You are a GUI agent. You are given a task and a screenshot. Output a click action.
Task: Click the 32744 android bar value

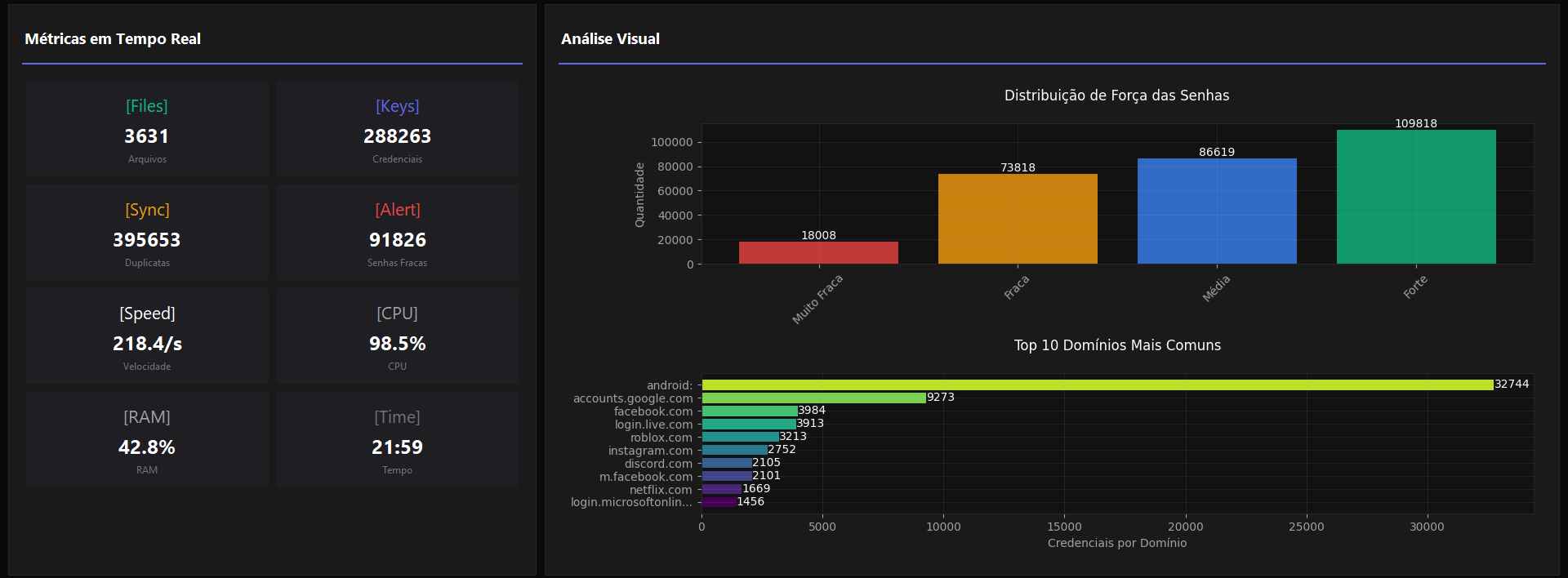pyautogui.click(x=1512, y=384)
